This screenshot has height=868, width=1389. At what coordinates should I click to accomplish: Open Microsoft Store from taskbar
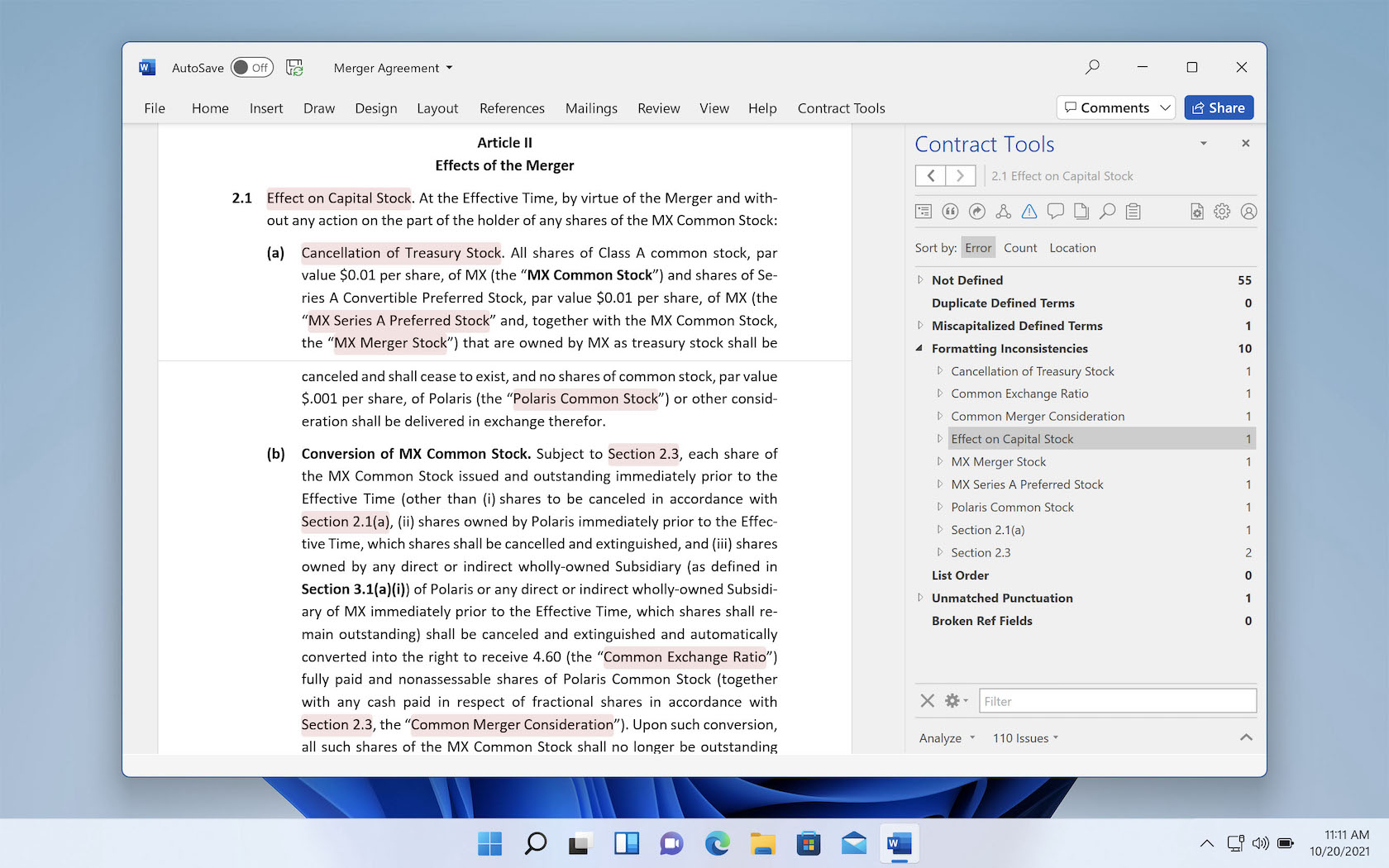[x=809, y=844]
